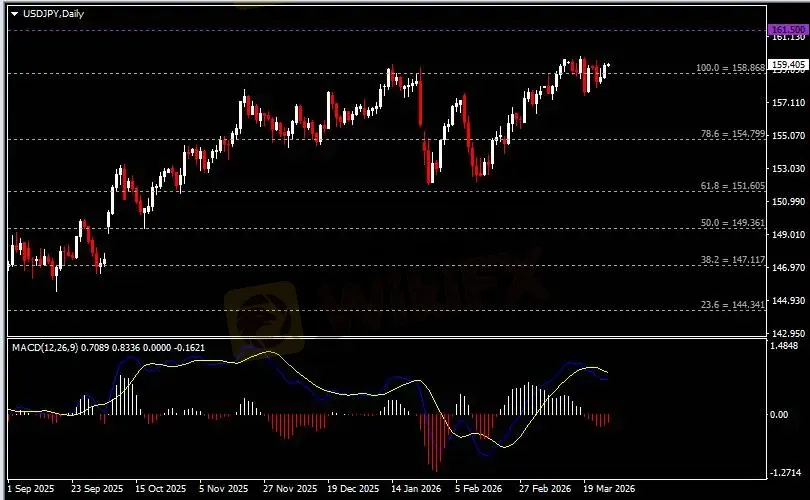Click the purple dashed horizontal line

[x=400, y=30]
